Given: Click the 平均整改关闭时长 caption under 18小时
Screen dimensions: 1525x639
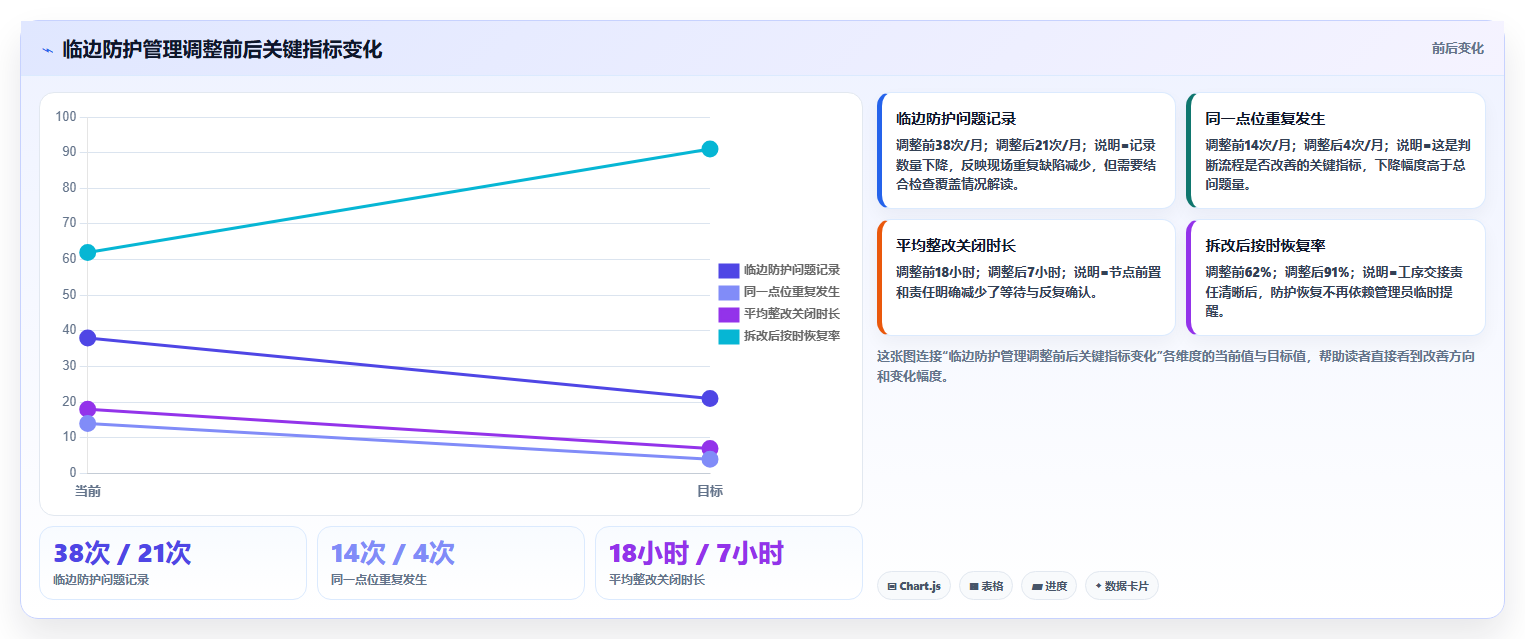Looking at the screenshot, I should tap(657, 580).
